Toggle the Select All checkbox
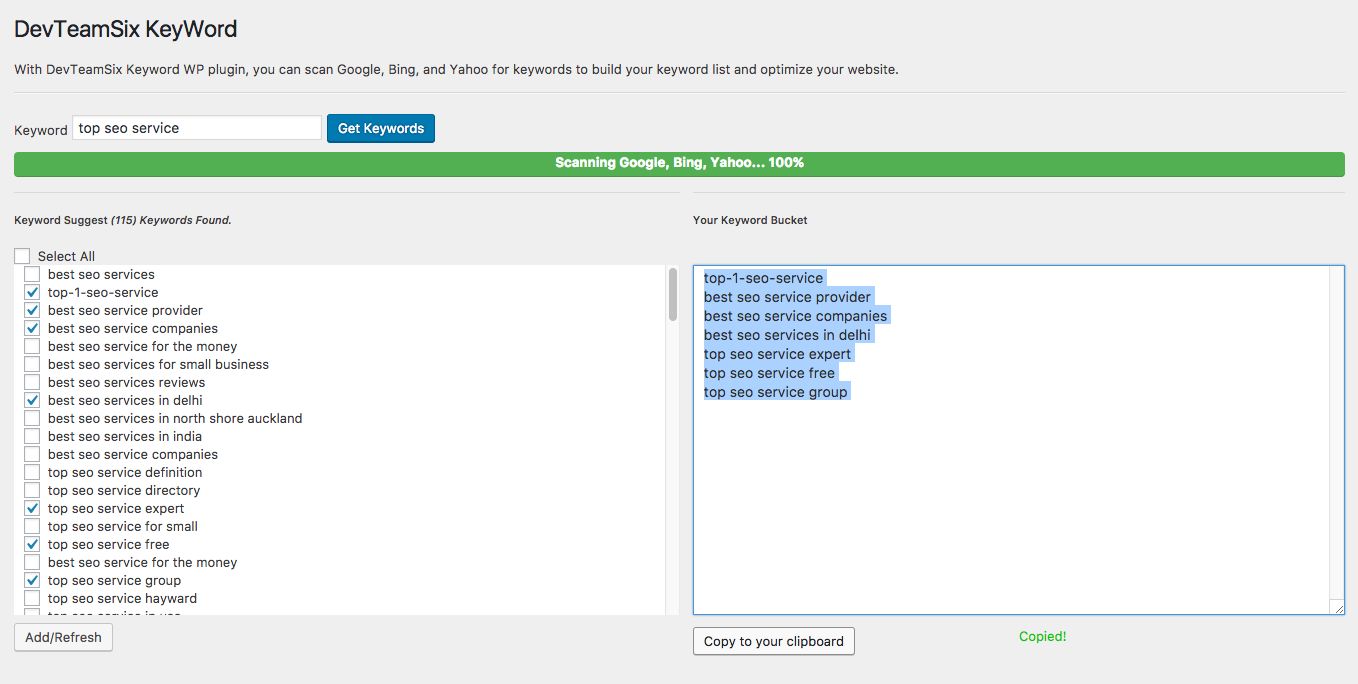This screenshot has width=1358, height=684. pos(22,256)
